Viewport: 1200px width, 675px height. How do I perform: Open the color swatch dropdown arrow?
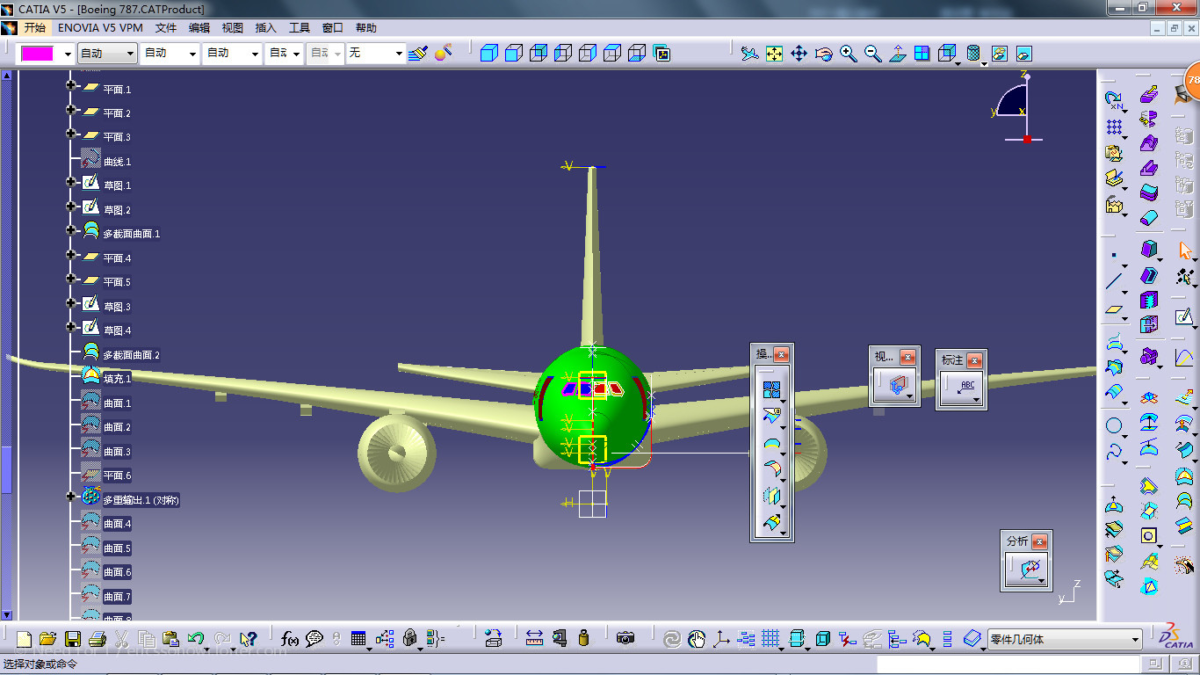click(68, 54)
